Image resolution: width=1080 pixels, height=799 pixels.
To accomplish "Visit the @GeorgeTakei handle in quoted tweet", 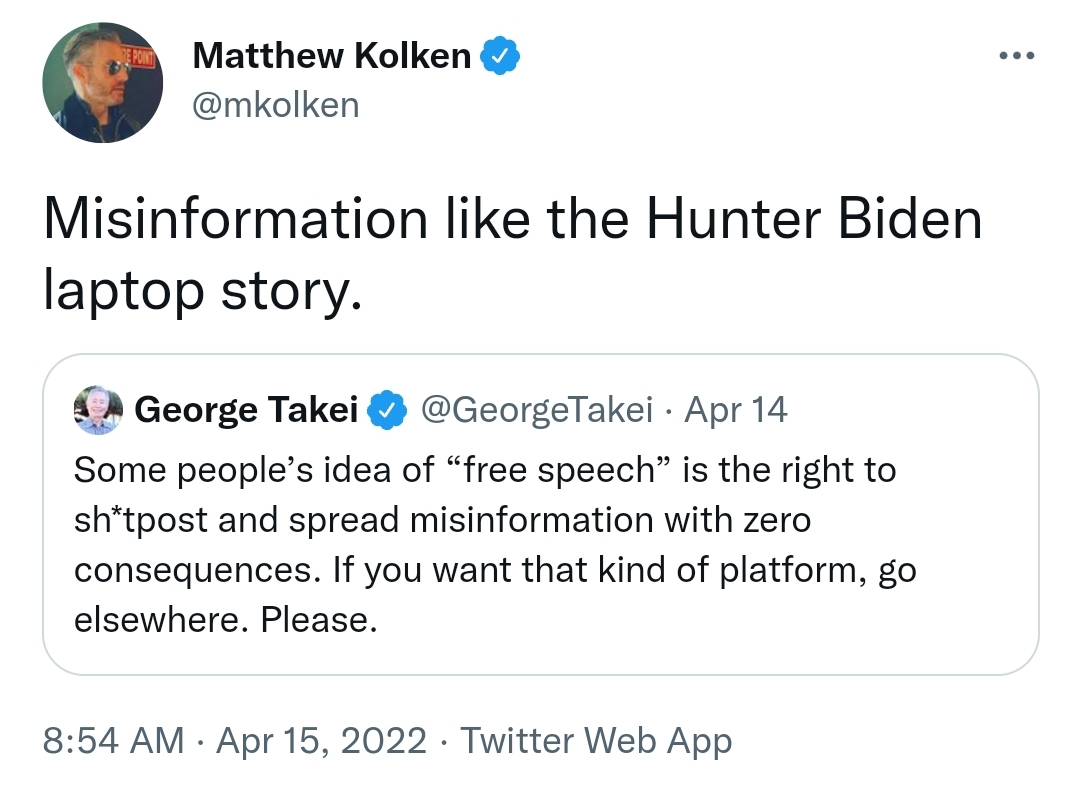I will (x=536, y=410).
